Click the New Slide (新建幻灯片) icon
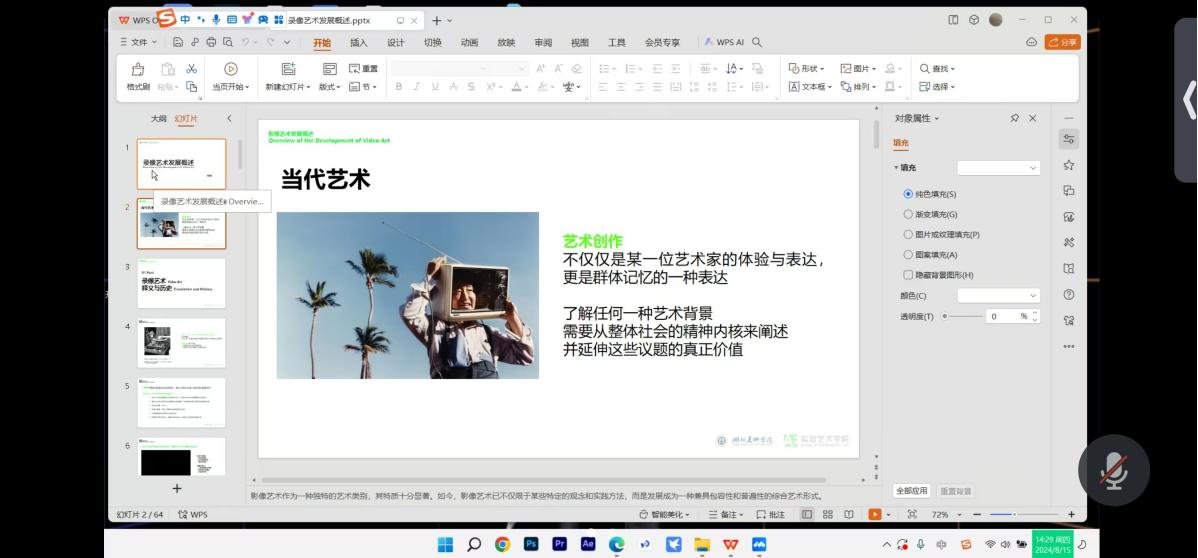This screenshot has width=1198, height=558. [288, 69]
